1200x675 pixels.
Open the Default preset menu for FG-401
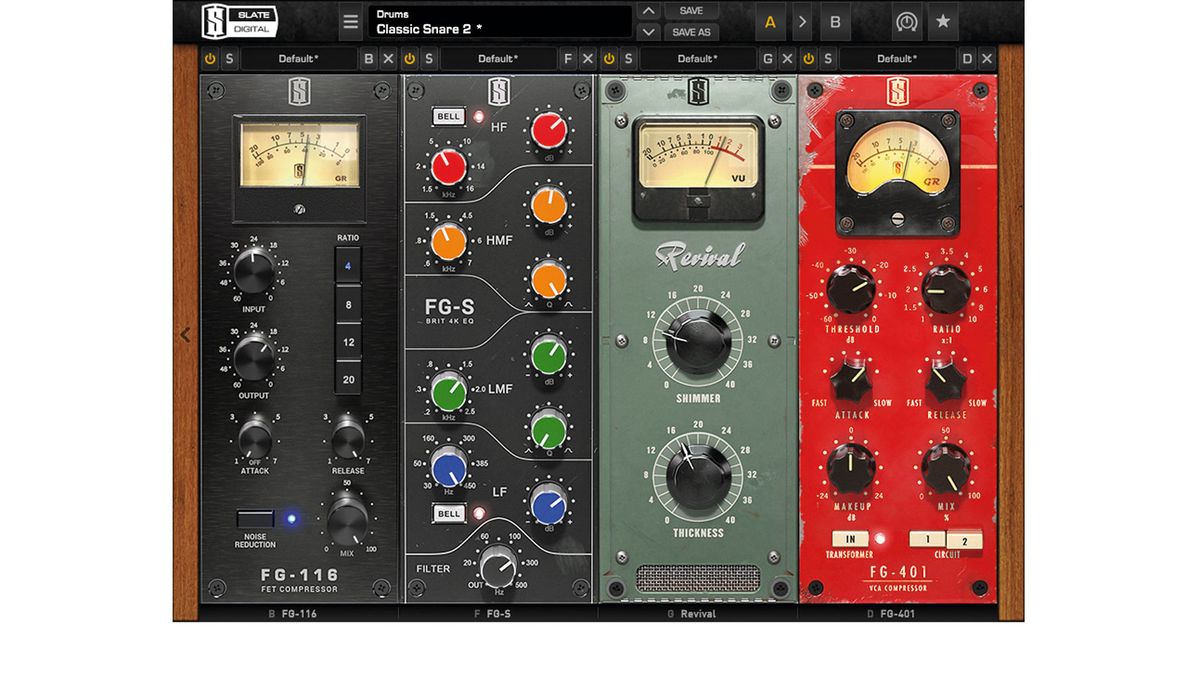tap(900, 58)
